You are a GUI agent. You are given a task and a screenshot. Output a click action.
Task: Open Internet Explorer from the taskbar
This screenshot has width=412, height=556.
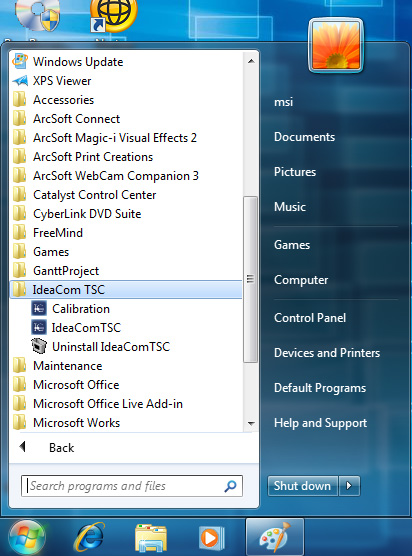pos(89,538)
